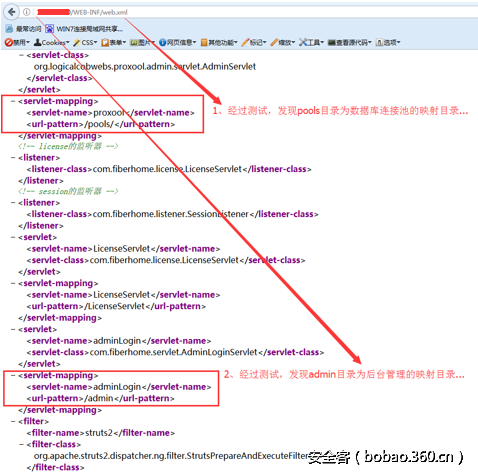
Task: Collapse the servlet-class node with AdminServlet
Action: coord(21,55)
